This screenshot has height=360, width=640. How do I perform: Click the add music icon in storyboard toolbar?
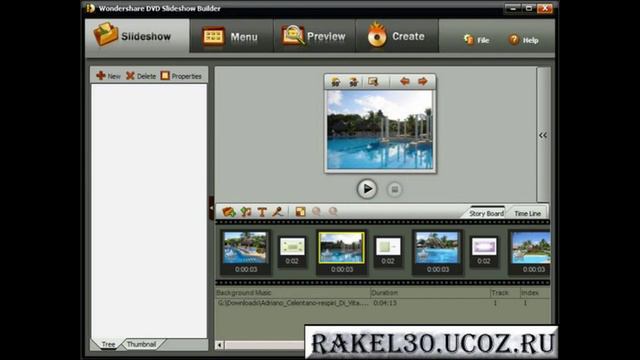[x=246, y=211]
